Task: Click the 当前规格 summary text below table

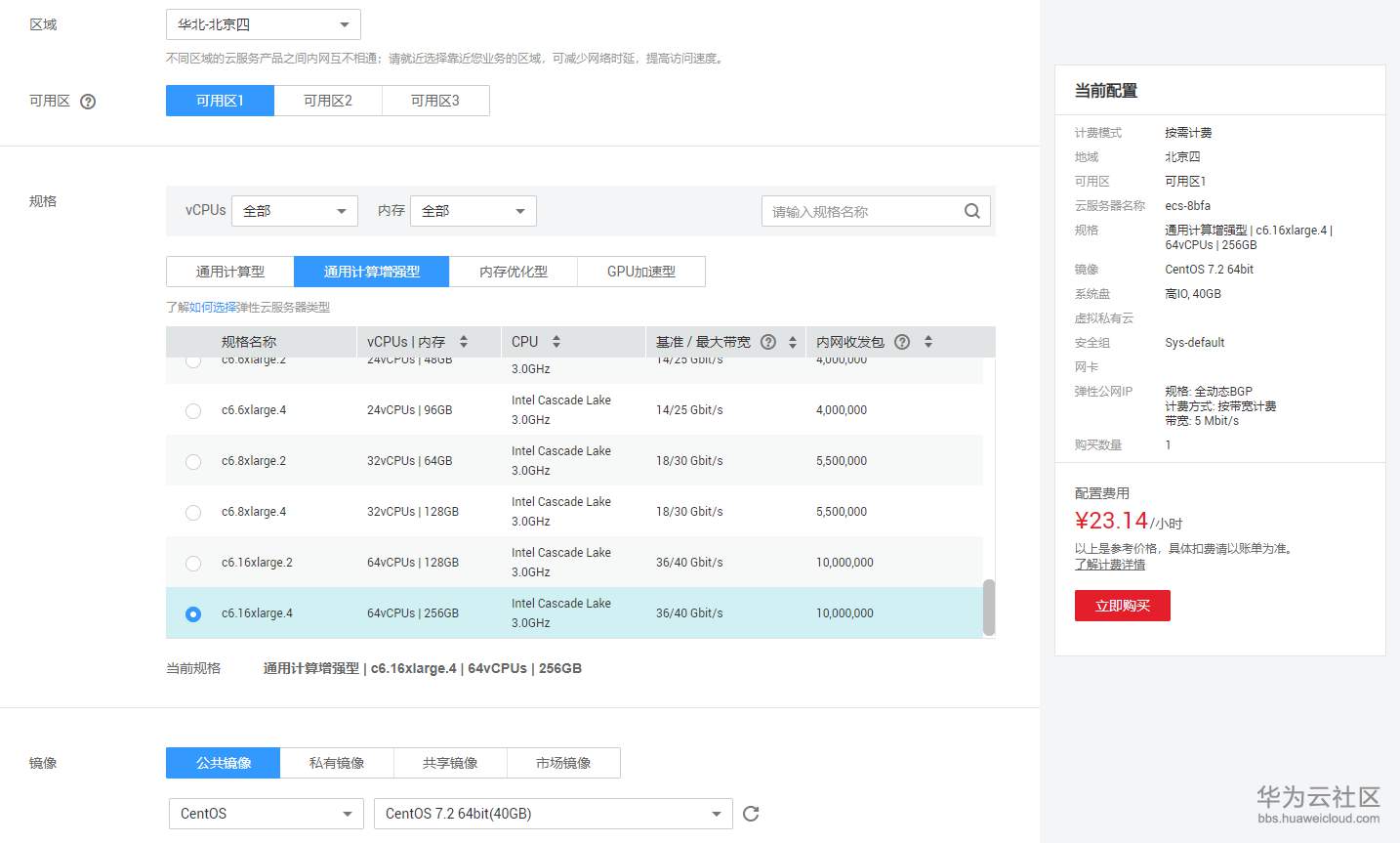Action: tap(423, 668)
